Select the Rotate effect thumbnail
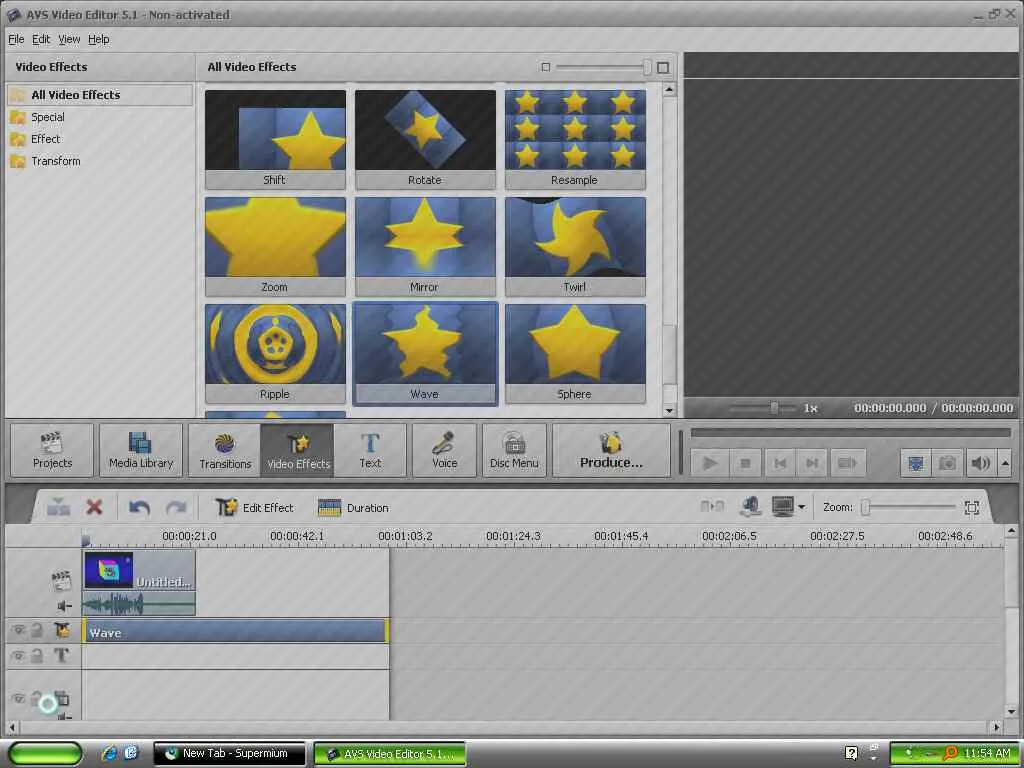 (x=425, y=139)
